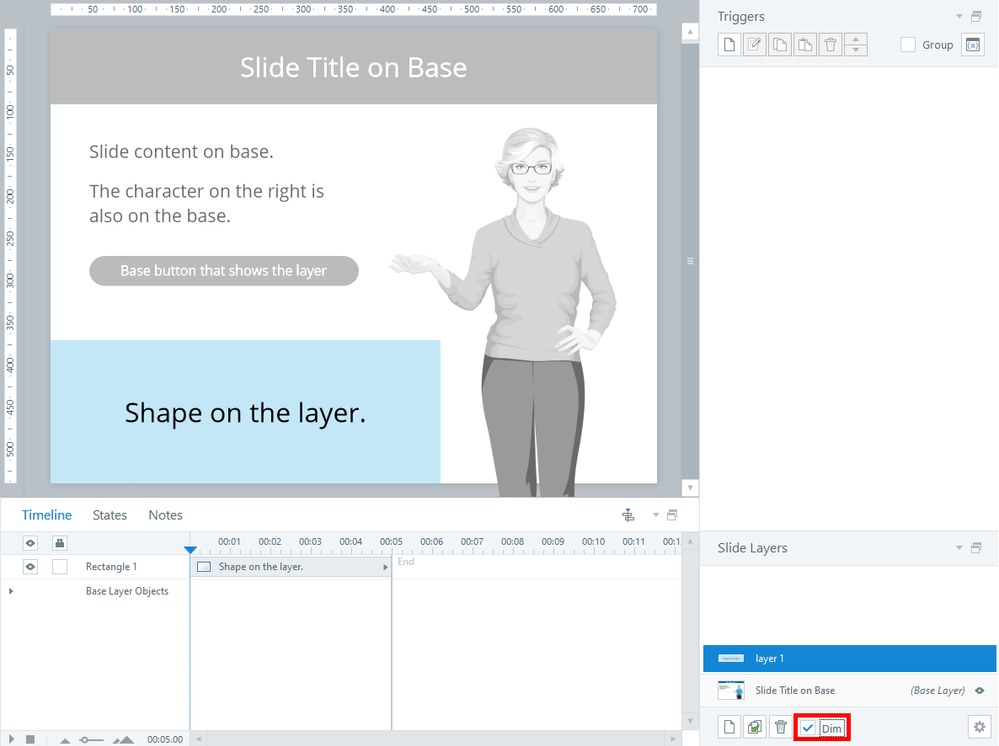
Task: Open timeline panel dropdown arrow
Action: click(x=656, y=515)
